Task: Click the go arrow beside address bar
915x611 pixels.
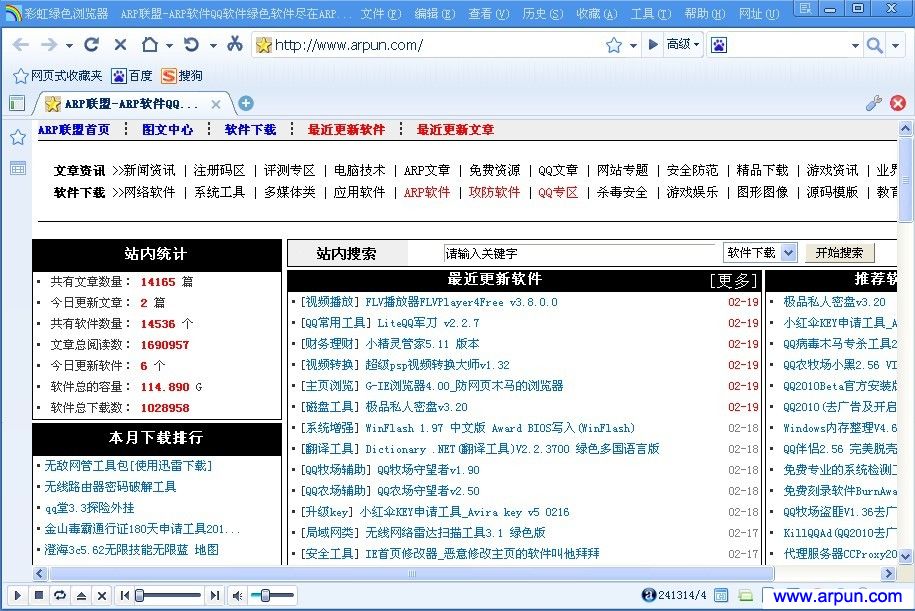Action: 653,44
